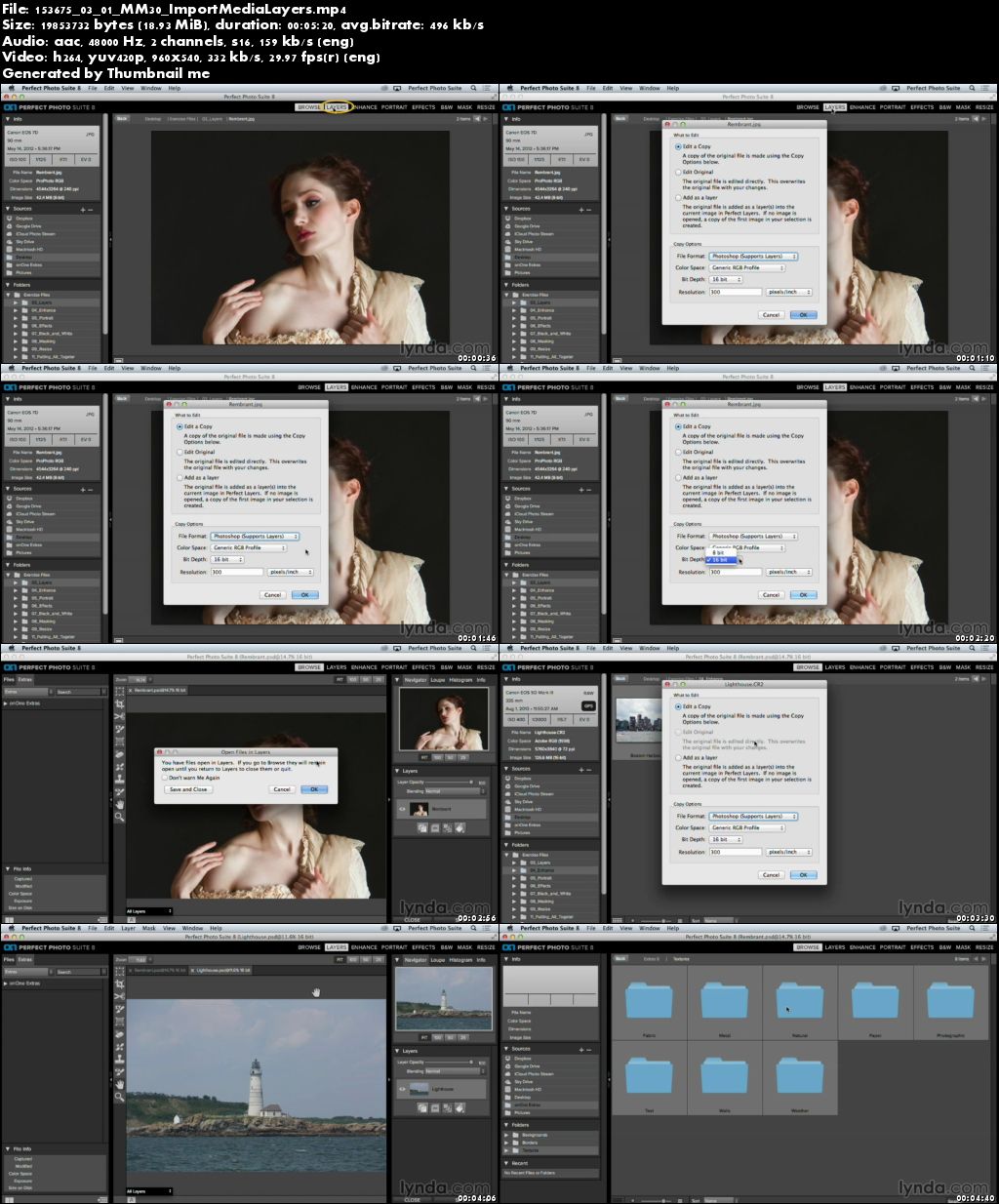Open Fabric folder icon in 00:04:40 frame
Viewport: 999px width, 1204px height.
click(649, 1000)
